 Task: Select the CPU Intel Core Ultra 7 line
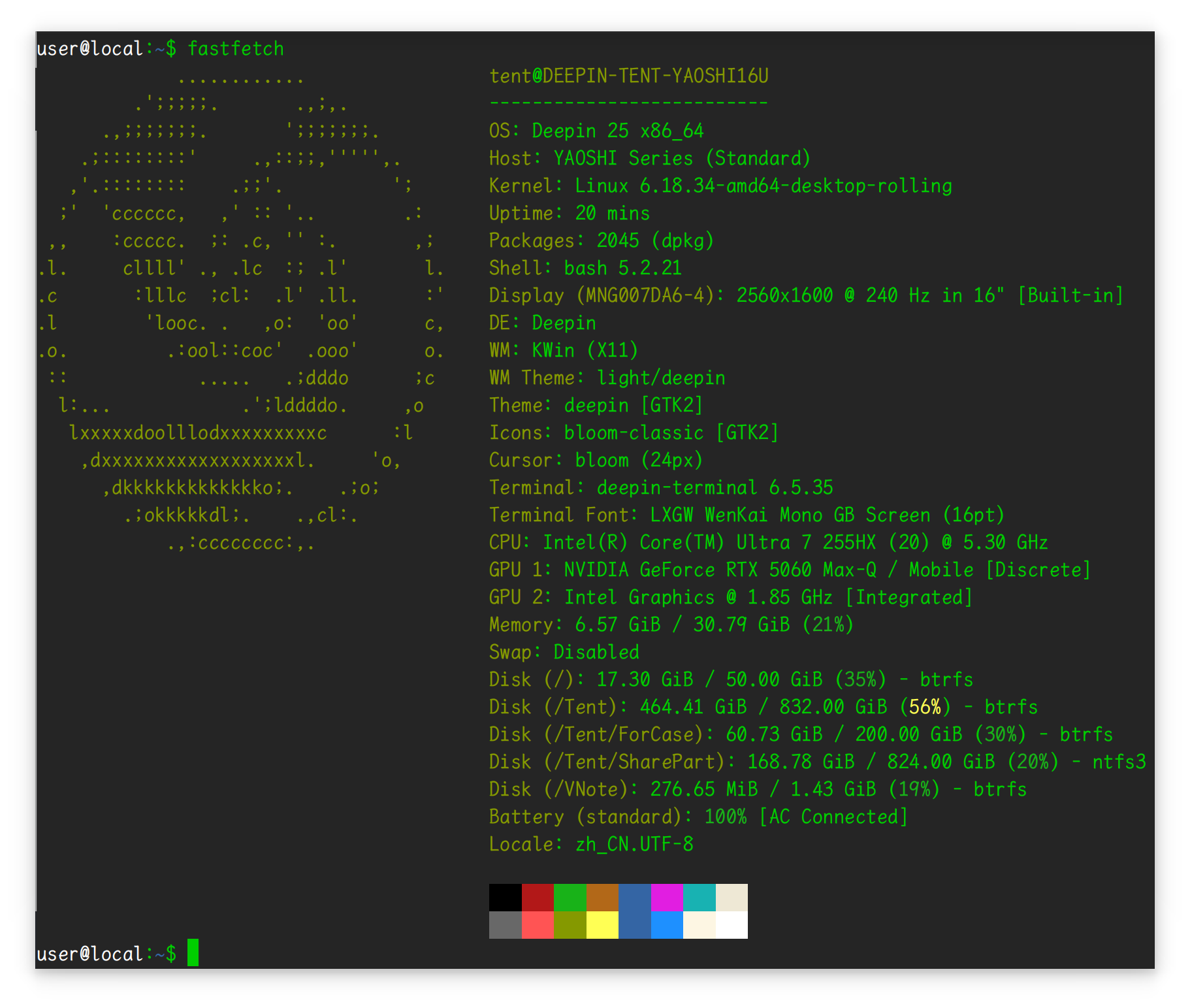pyautogui.click(x=769, y=543)
